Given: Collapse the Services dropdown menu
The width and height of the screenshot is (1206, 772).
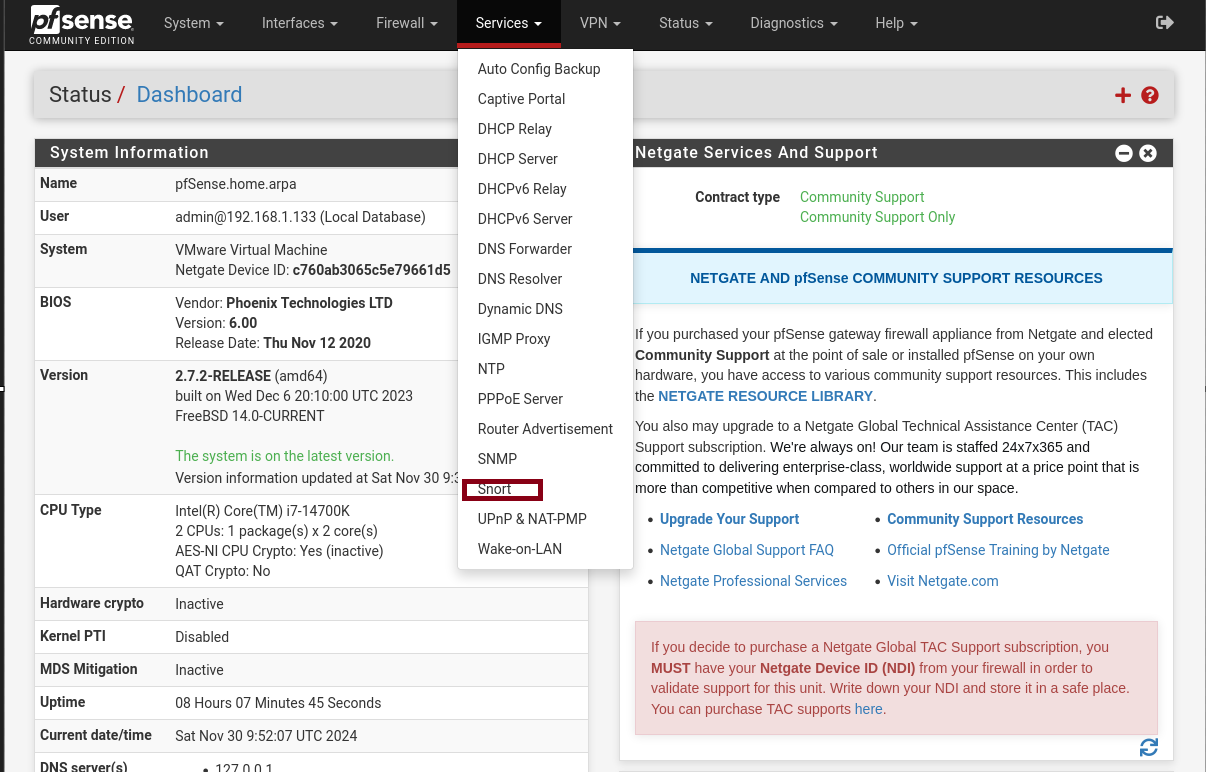Looking at the screenshot, I should point(509,23).
